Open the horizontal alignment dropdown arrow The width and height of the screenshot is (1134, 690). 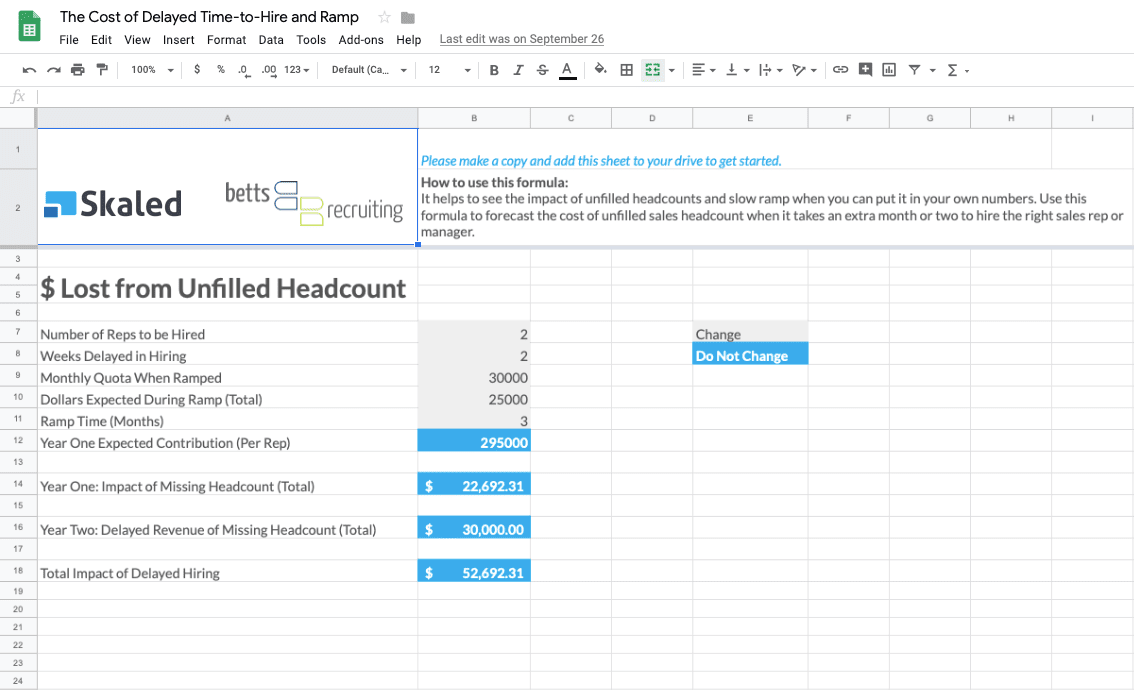point(712,70)
